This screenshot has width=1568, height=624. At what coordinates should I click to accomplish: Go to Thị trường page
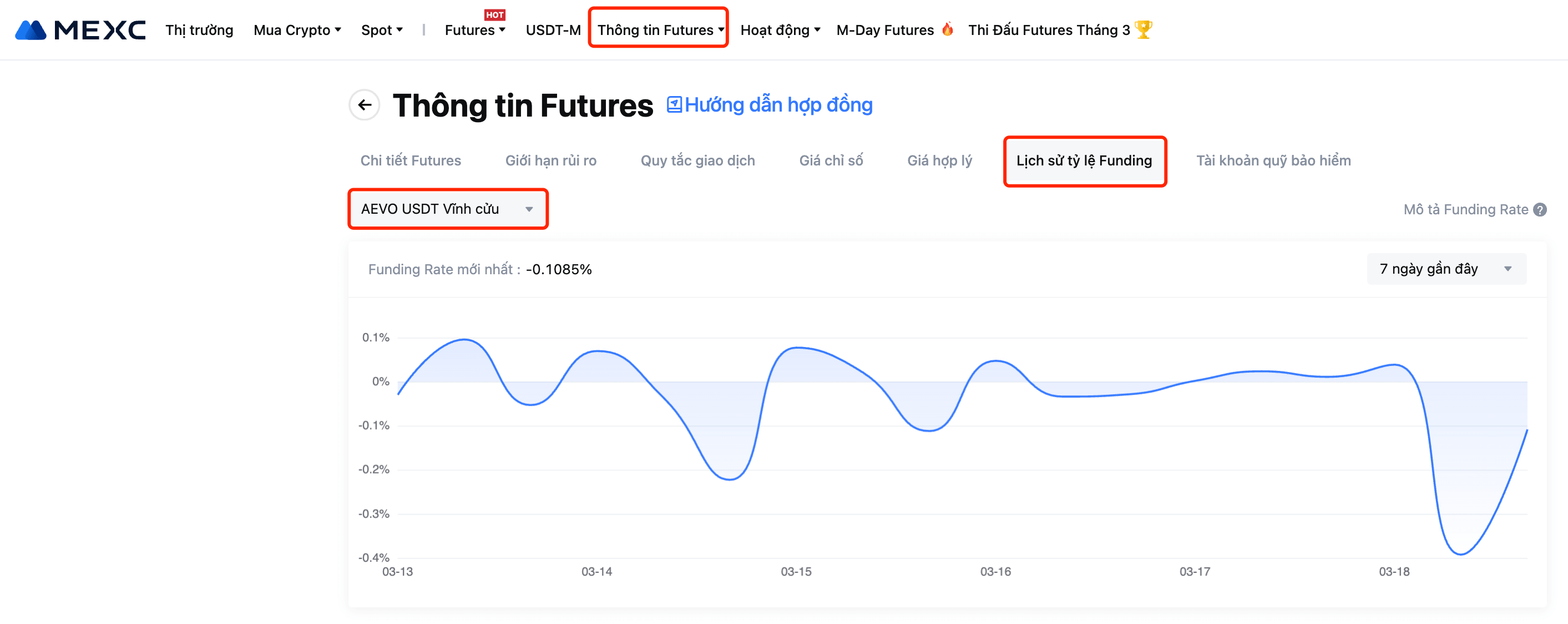point(199,30)
